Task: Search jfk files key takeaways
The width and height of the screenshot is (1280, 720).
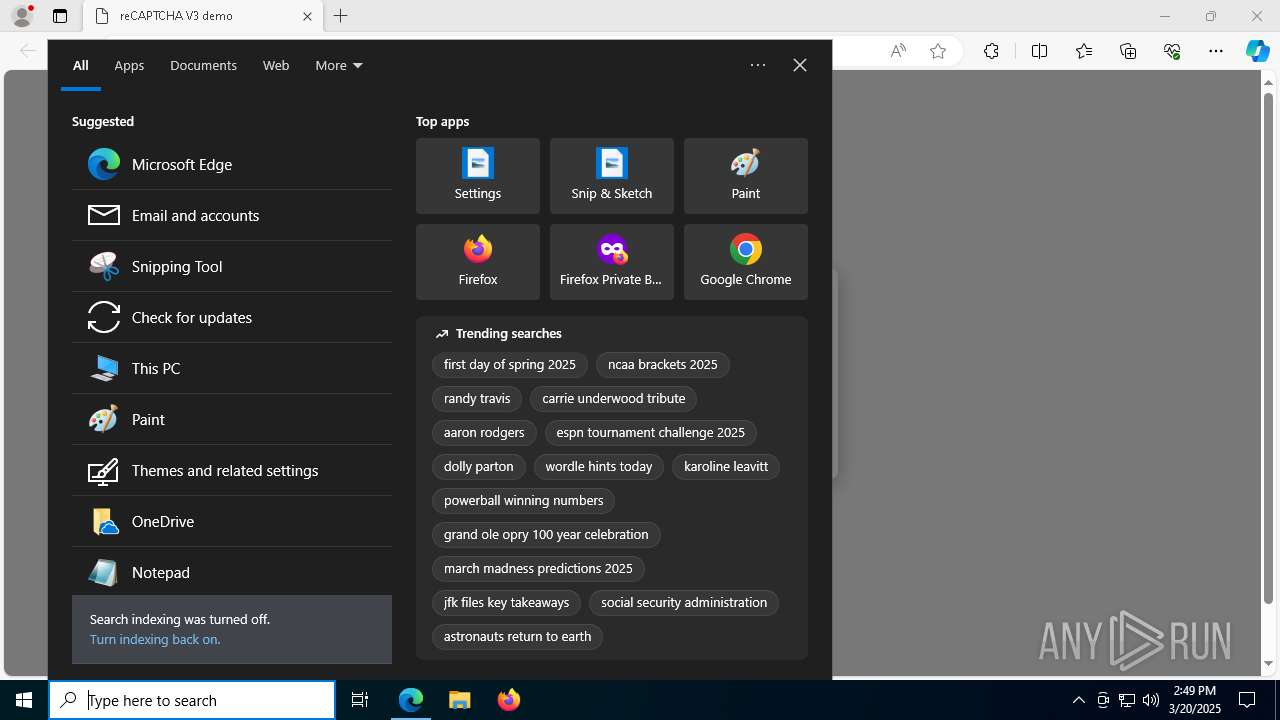Action: (x=507, y=602)
